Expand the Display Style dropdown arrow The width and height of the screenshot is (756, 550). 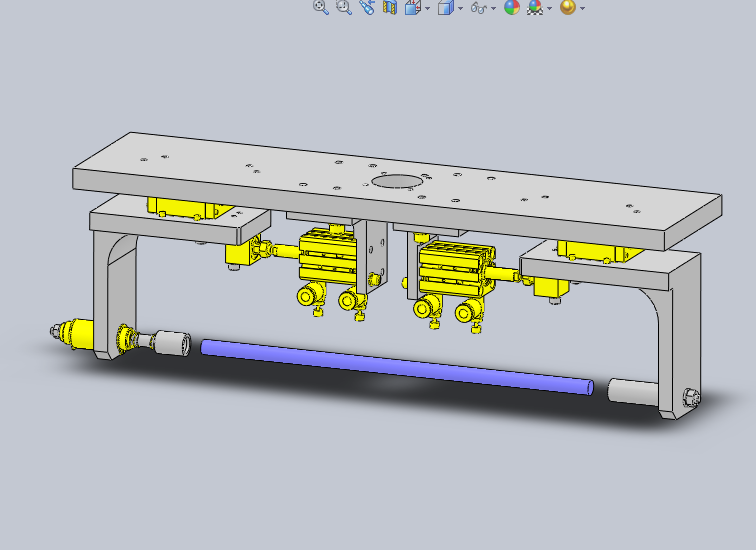click(x=460, y=8)
